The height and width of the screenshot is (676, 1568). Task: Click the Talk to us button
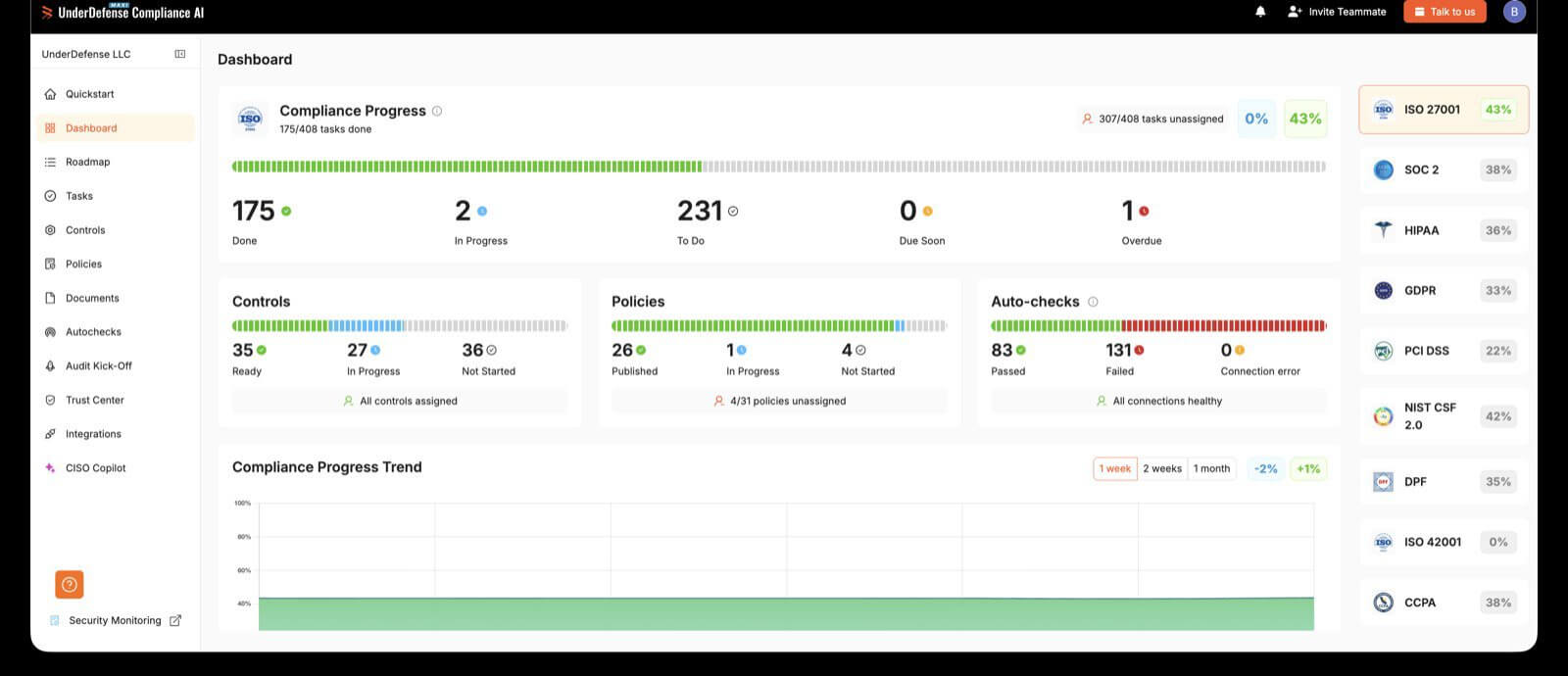(x=1445, y=12)
